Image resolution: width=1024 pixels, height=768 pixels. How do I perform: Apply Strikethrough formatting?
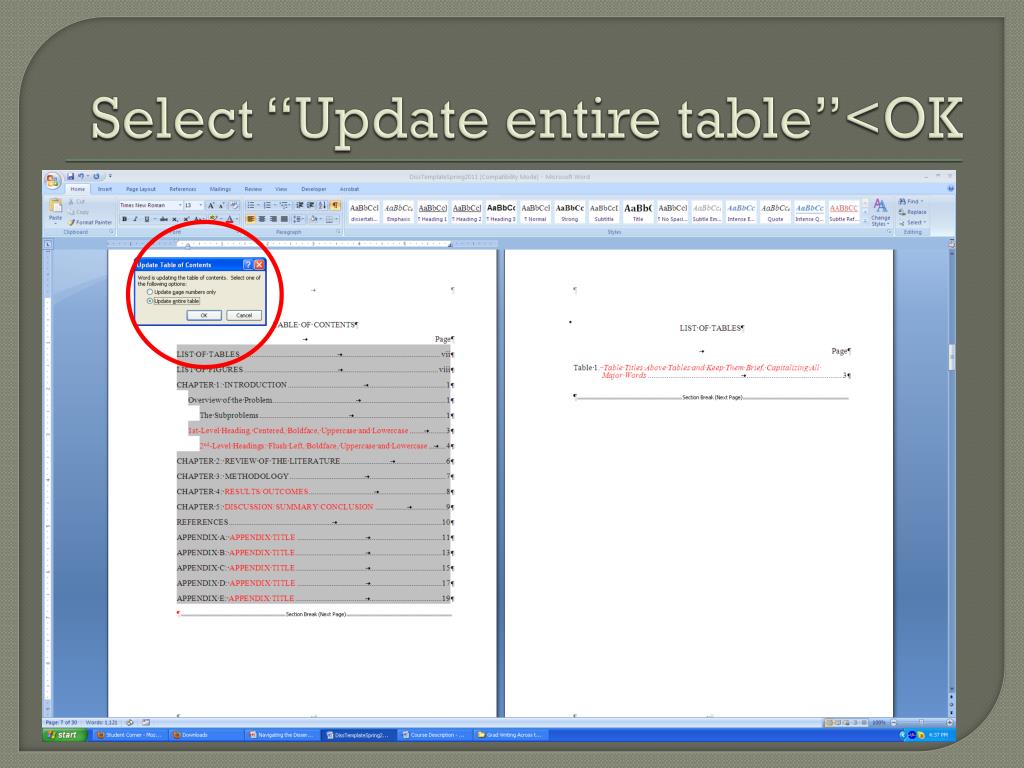tap(163, 219)
